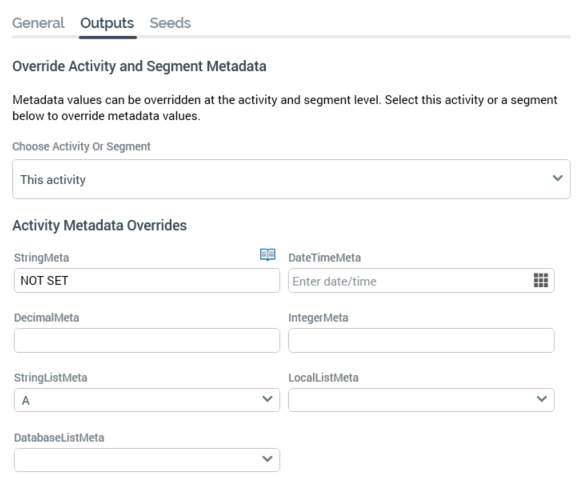Click the empty LocalListMeta select box
The width and height of the screenshot is (580, 486).
click(x=421, y=400)
